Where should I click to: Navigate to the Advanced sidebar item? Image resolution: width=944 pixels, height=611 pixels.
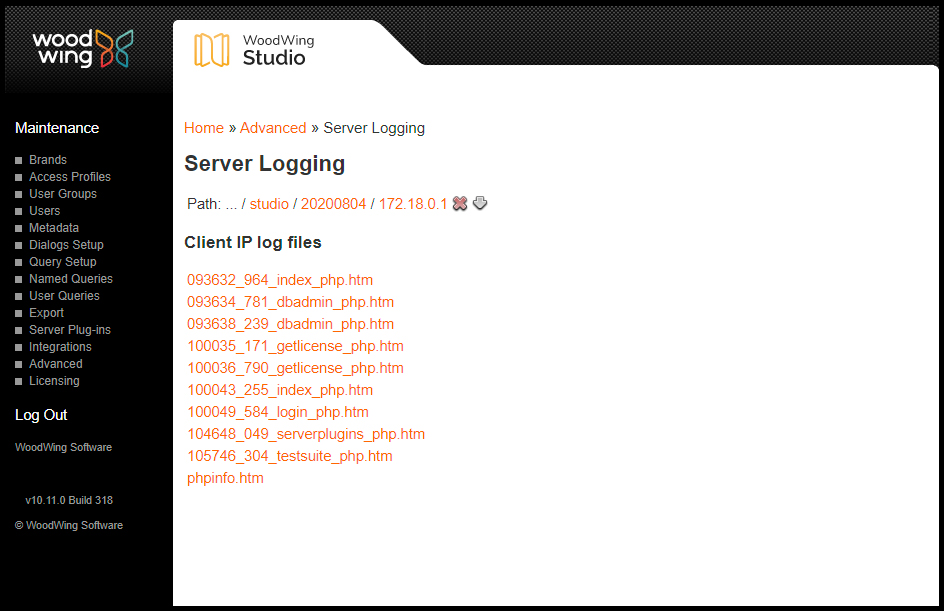point(56,364)
